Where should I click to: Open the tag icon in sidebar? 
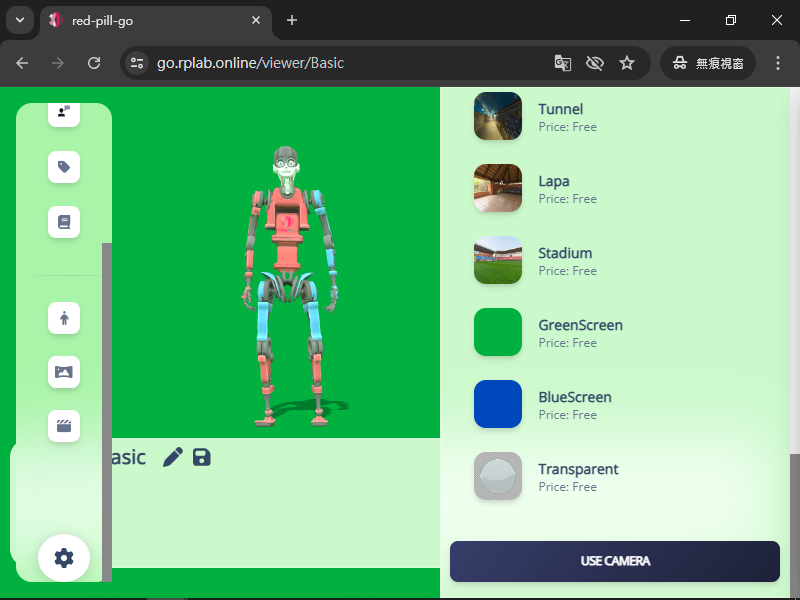(64, 167)
